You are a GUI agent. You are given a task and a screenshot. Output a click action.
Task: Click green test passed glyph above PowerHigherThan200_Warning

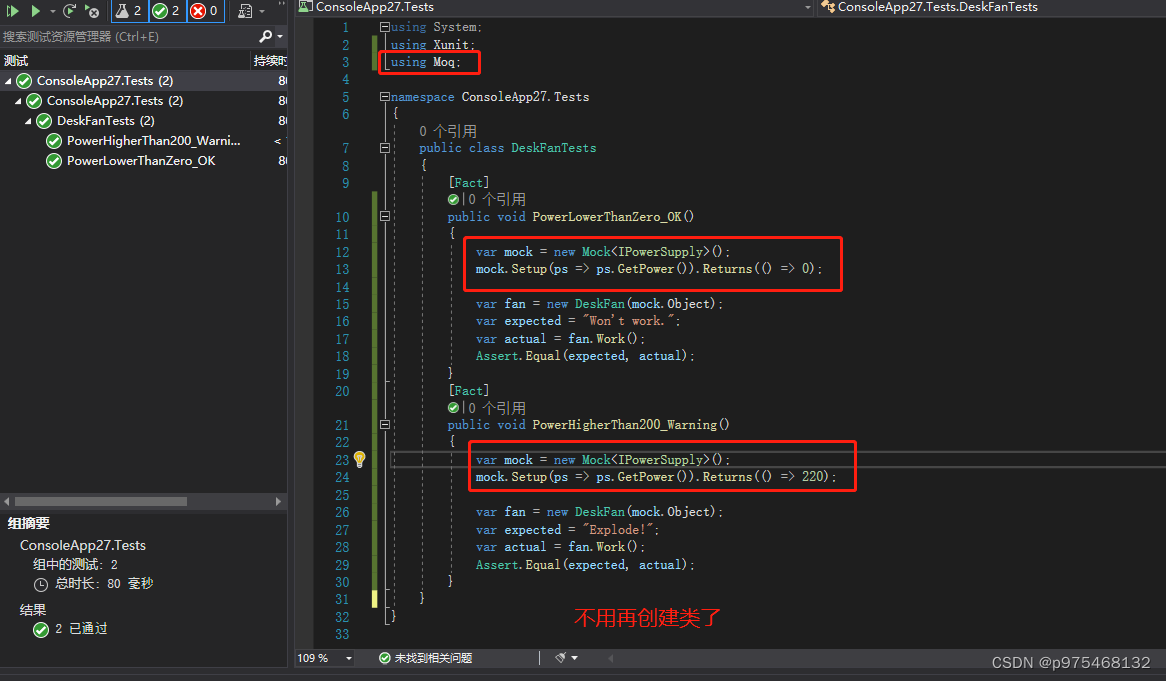coord(454,407)
